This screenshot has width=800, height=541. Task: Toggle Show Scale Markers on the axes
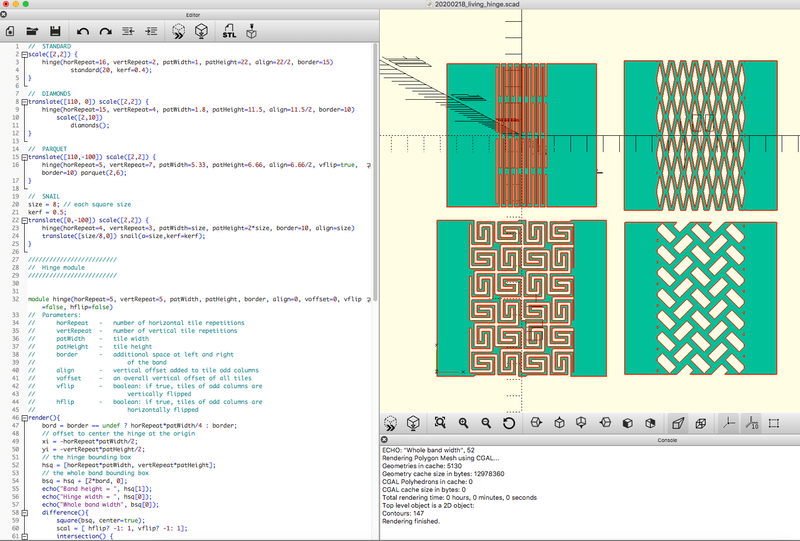point(750,424)
